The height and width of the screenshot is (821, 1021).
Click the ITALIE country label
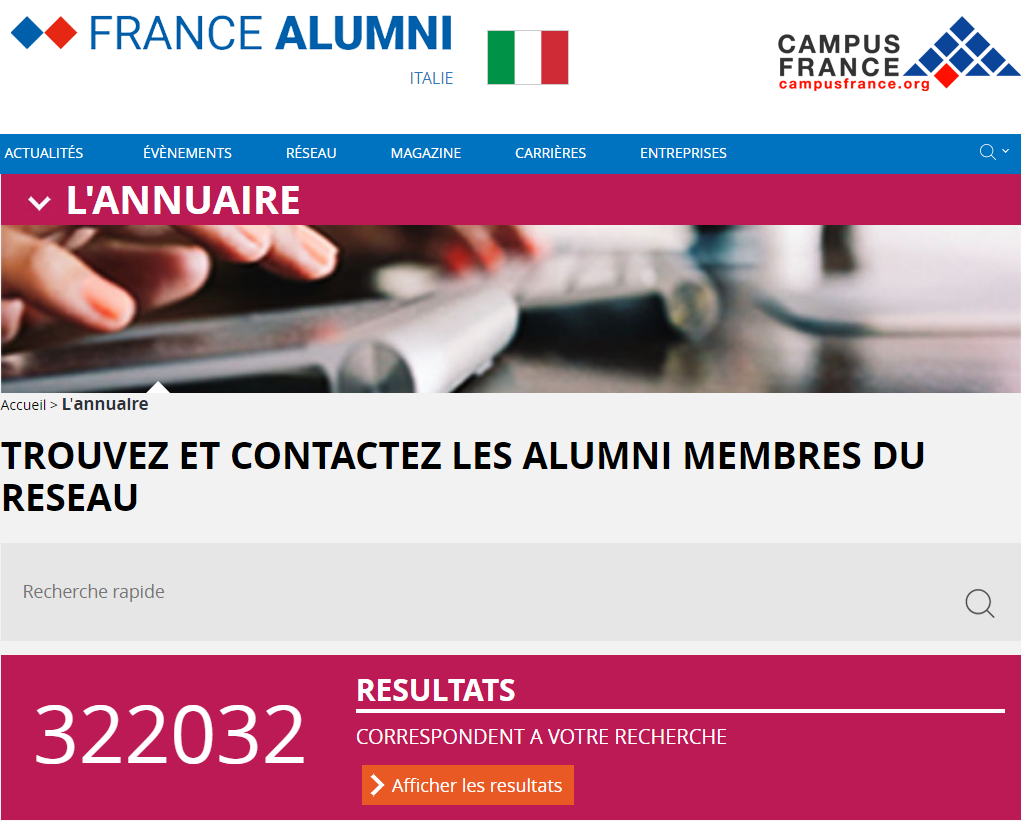click(431, 78)
